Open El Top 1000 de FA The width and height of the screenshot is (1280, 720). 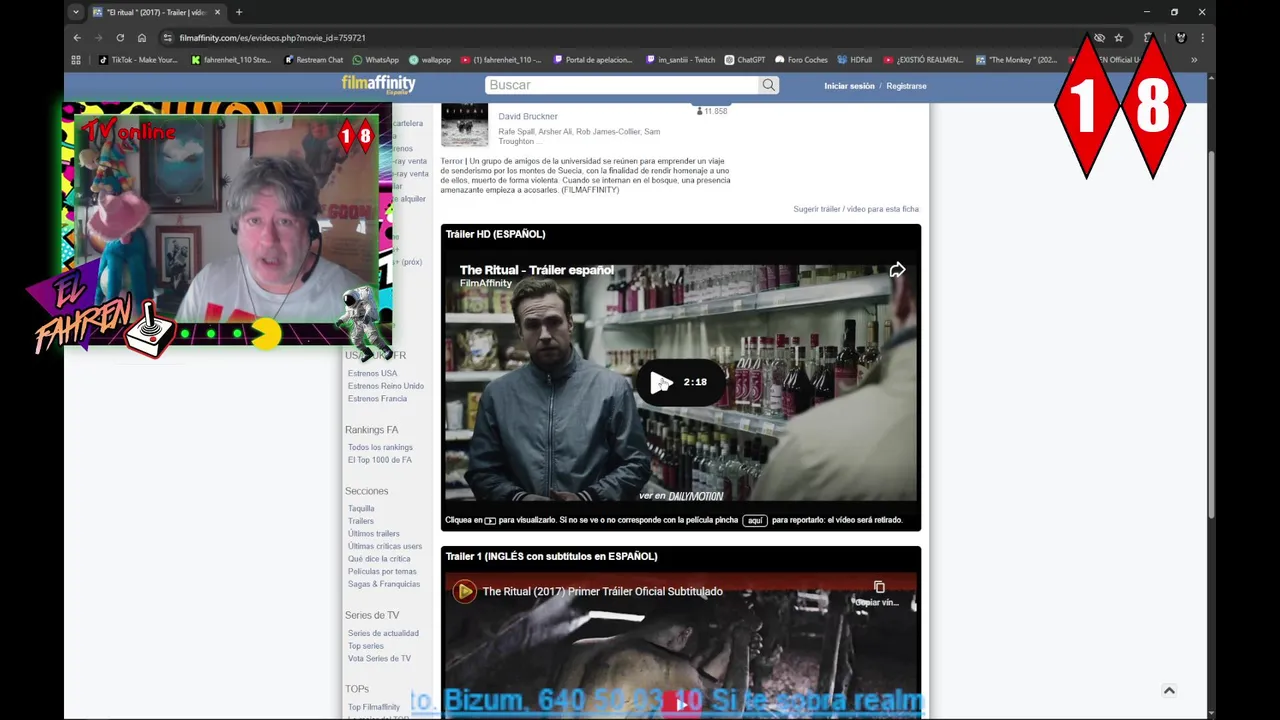click(x=380, y=460)
